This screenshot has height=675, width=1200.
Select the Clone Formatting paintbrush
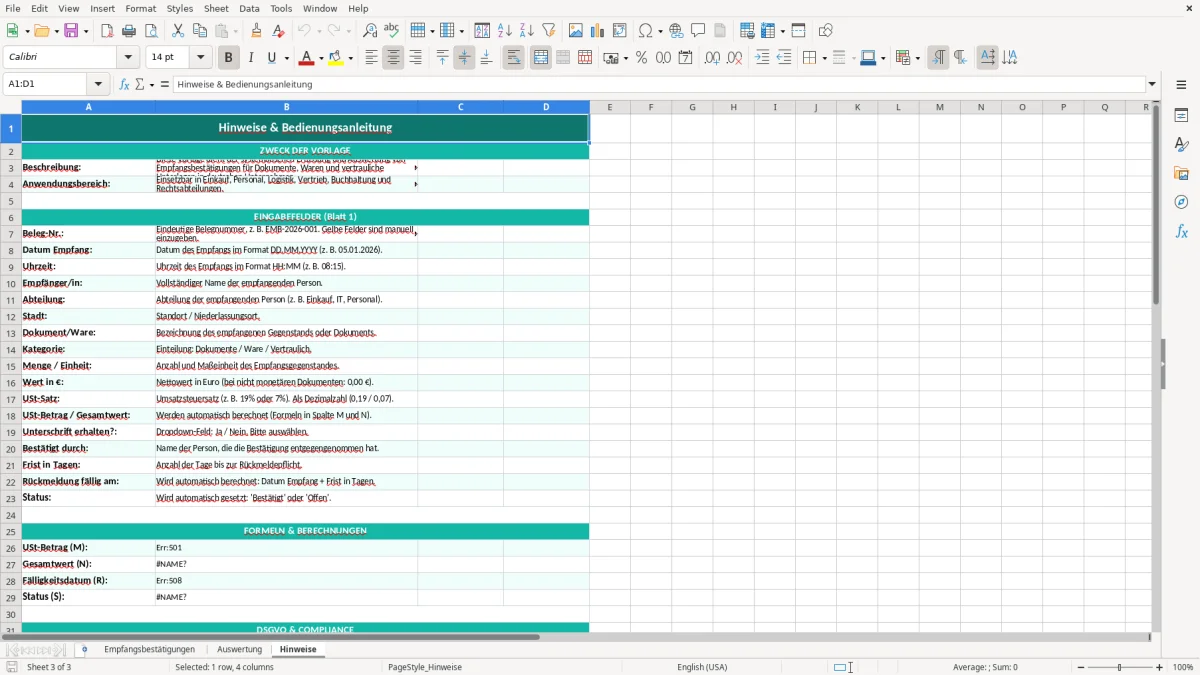pyautogui.click(x=257, y=31)
